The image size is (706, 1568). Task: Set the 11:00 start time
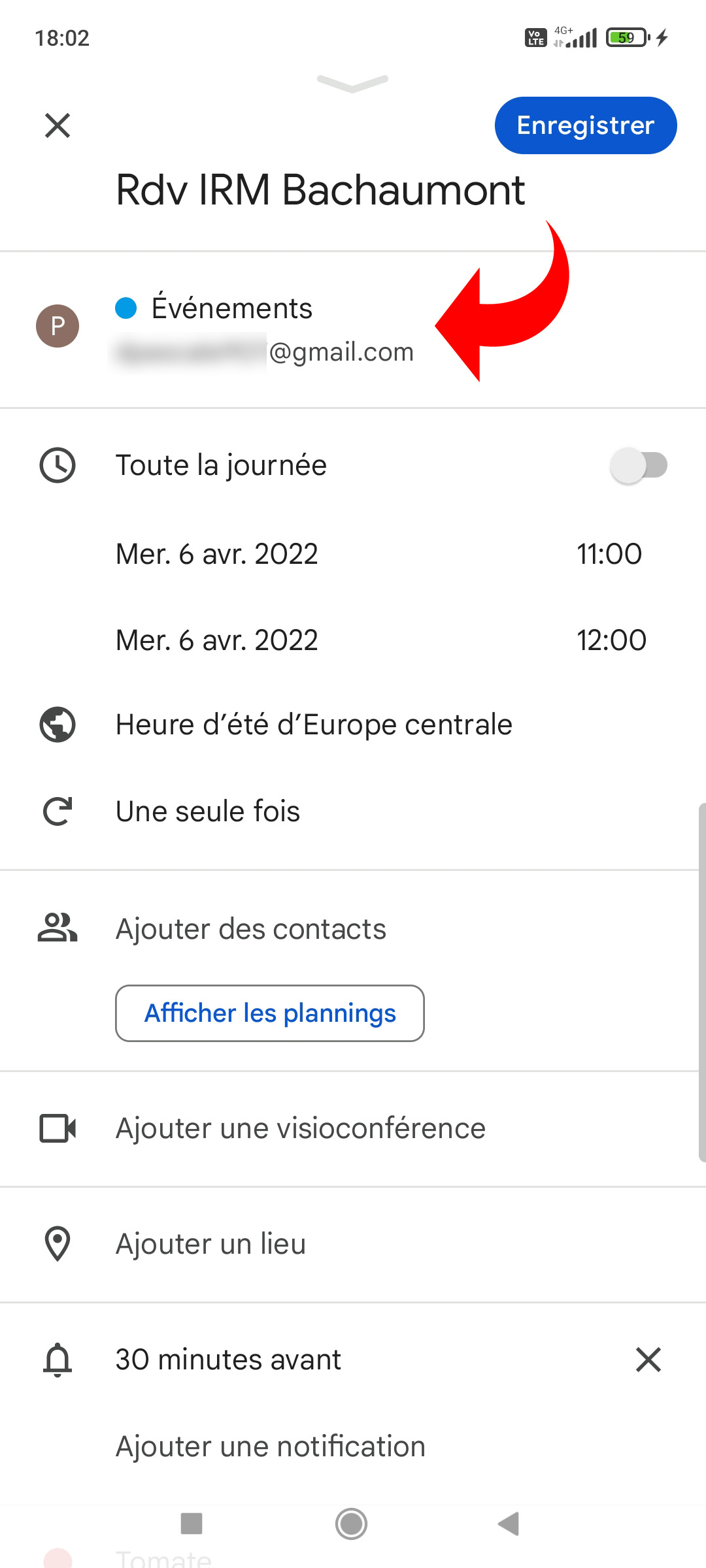tap(609, 554)
